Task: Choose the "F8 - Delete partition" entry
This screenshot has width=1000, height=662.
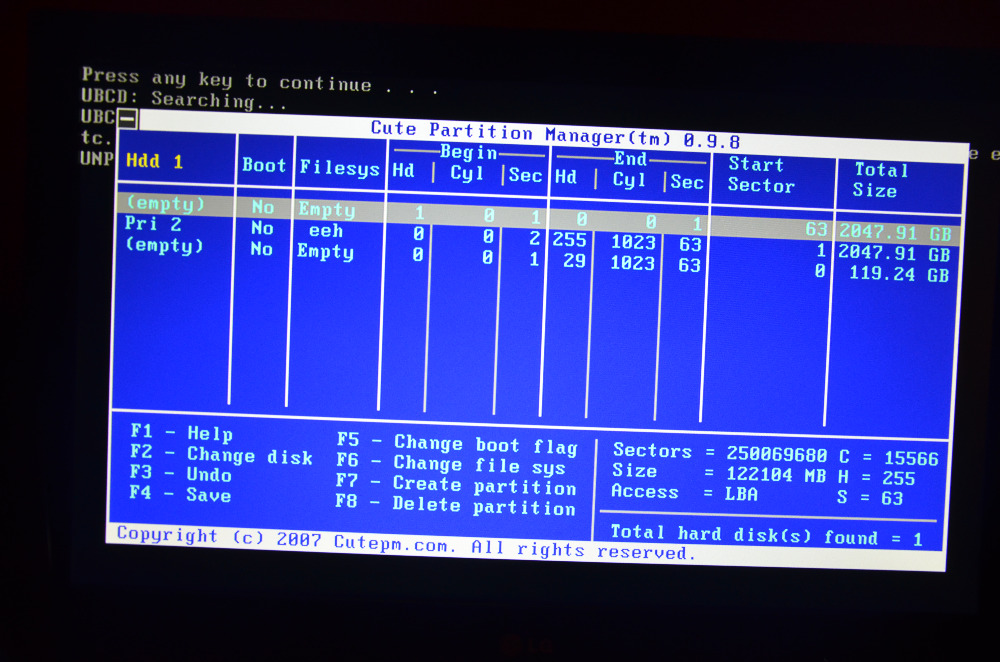Action: tap(455, 504)
